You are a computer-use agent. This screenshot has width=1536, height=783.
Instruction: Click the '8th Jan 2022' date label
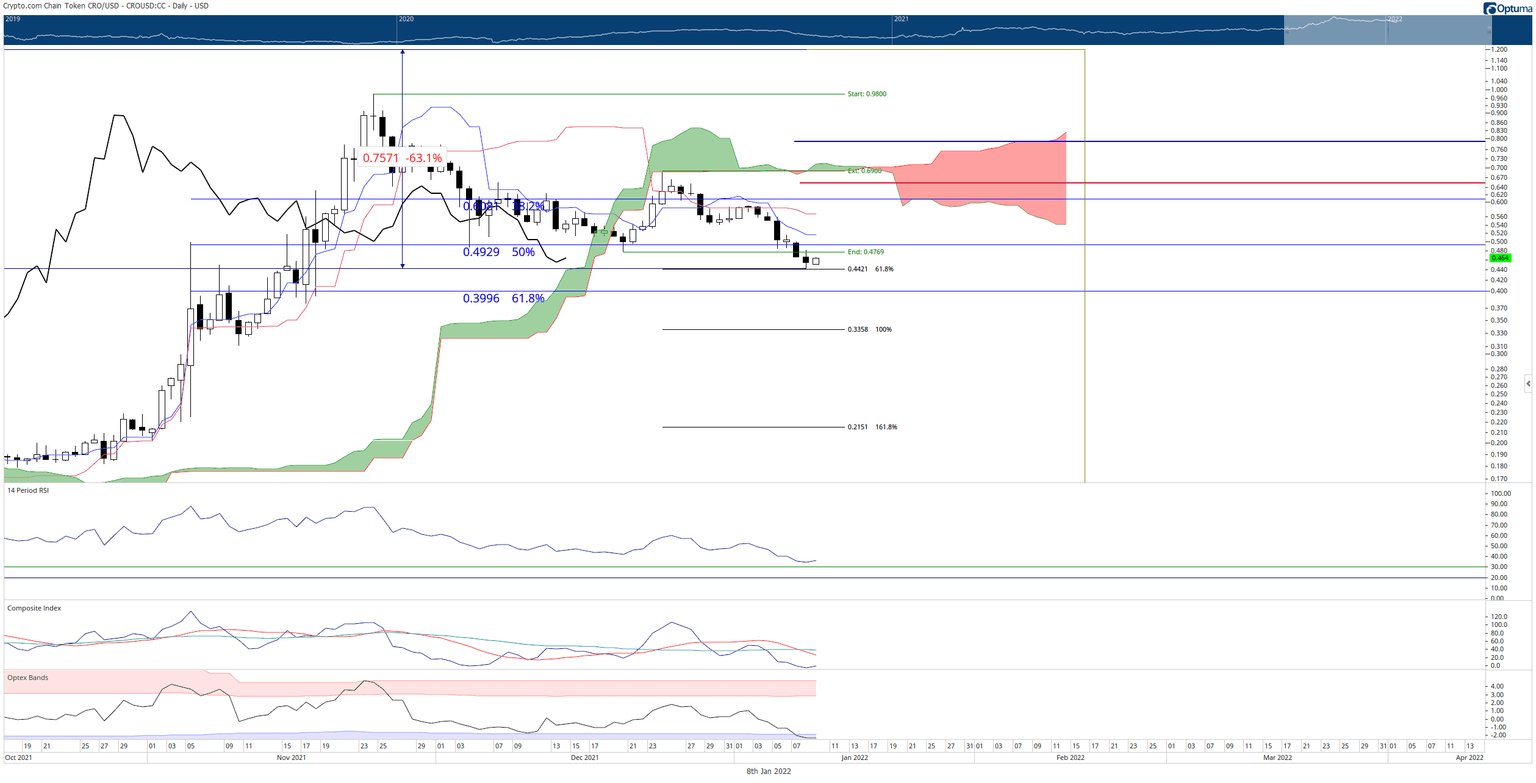pos(768,773)
